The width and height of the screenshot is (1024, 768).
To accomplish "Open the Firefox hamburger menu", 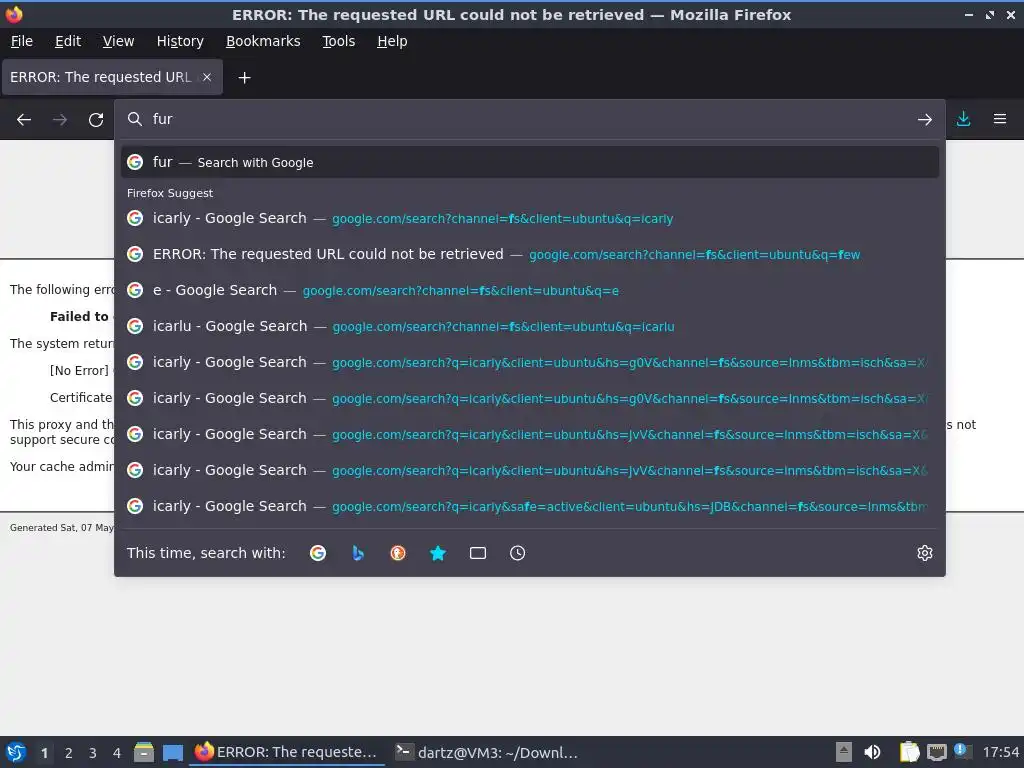I will (1000, 119).
